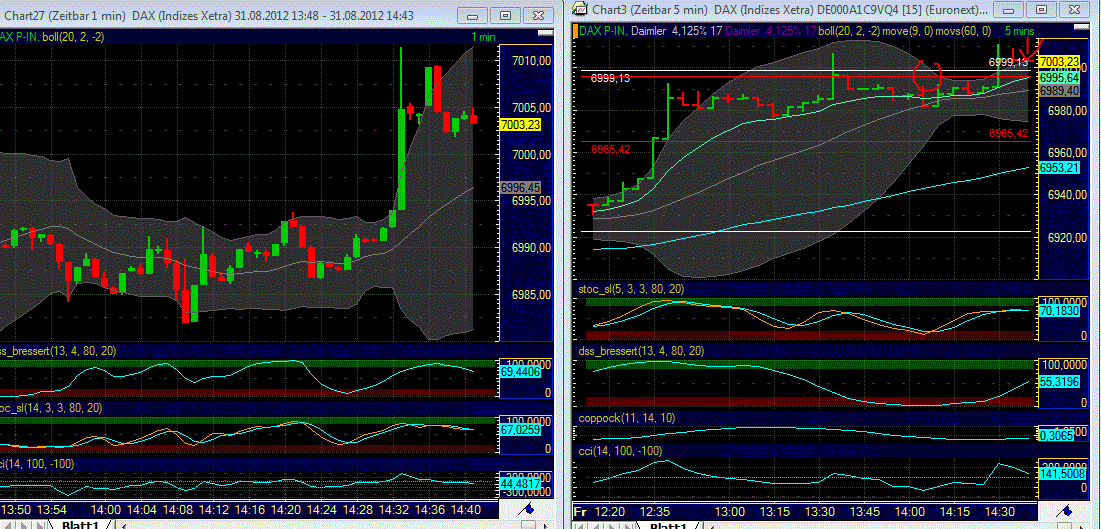Click the 0,3065 coppock value
Screen dimensions: 1101x529
pos(1058,436)
